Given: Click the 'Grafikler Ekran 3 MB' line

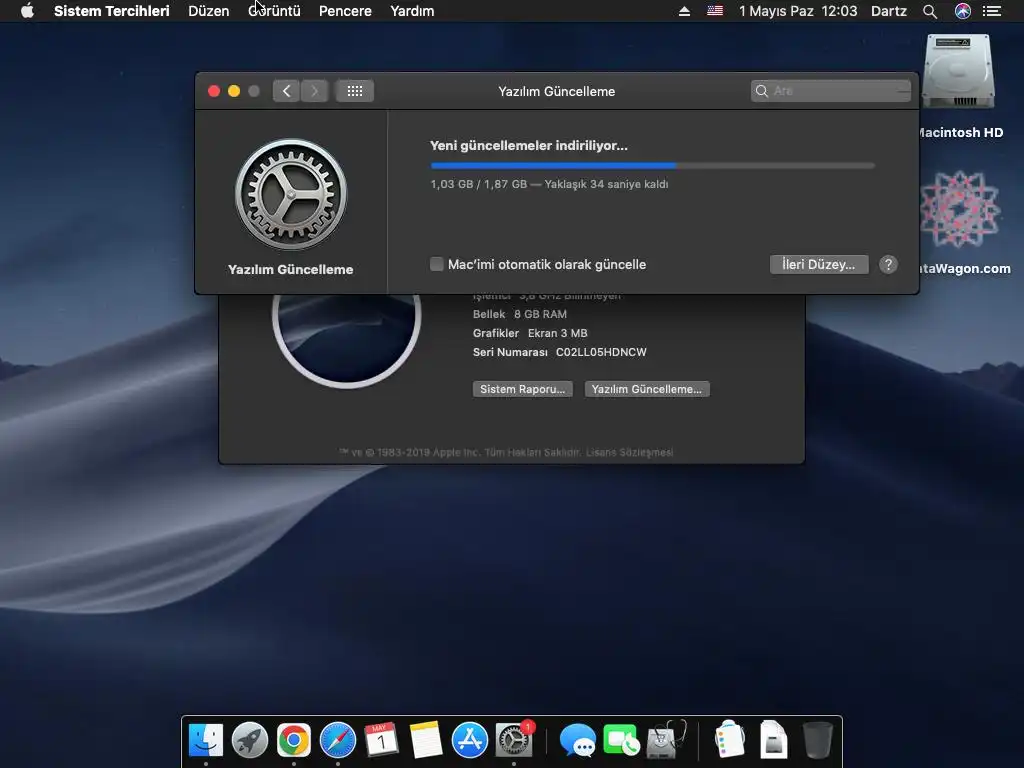Looking at the screenshot, I should (x=530, y=333).
